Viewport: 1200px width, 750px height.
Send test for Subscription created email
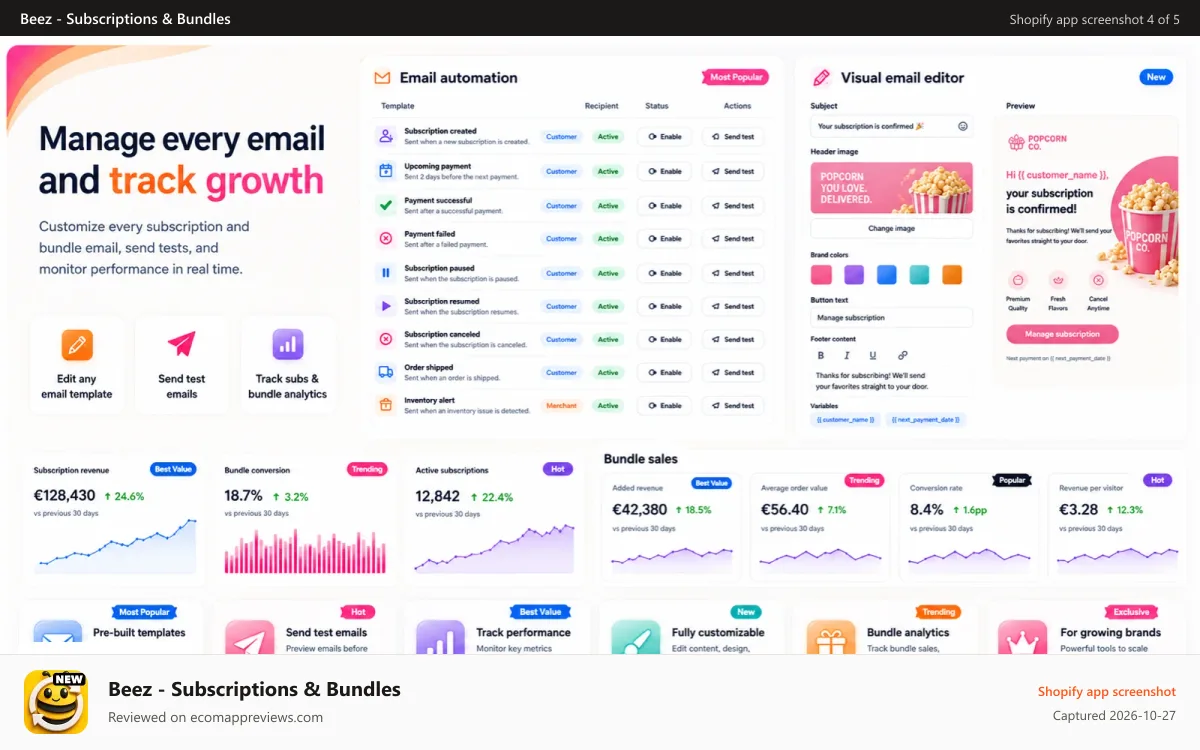click(733, 137)
